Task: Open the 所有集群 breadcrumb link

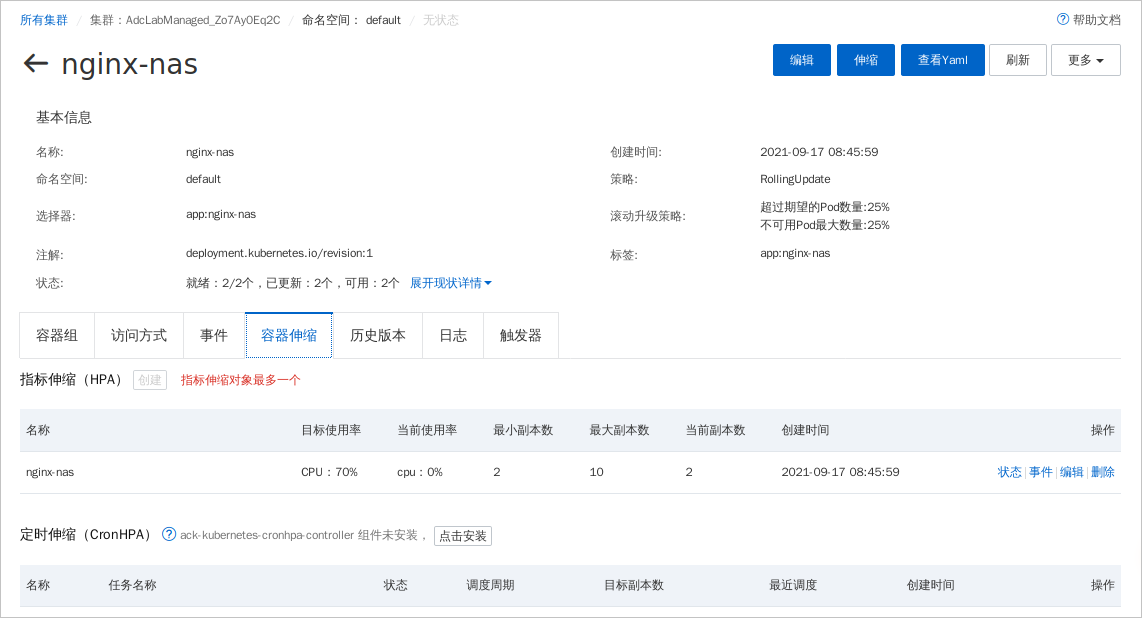Action: [x=44, y=20]
